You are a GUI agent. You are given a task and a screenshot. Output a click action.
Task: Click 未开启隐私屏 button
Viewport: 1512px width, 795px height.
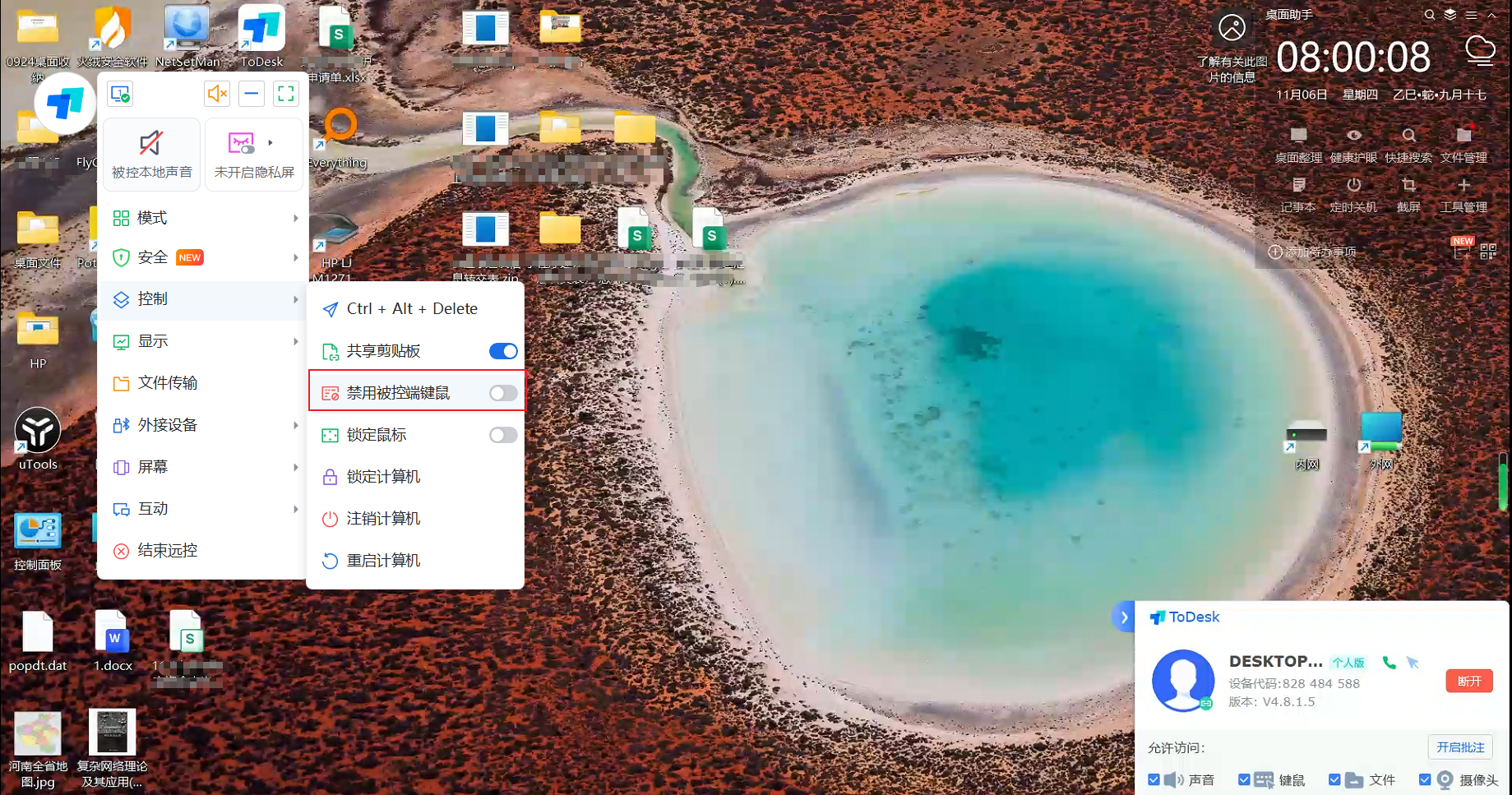tap(254, 155)
